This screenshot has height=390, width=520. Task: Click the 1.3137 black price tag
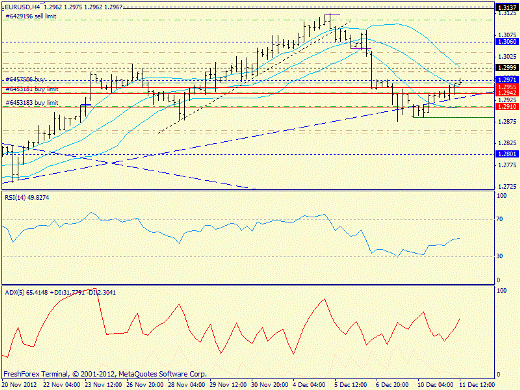pyautogui.click(x=506, y=8)
